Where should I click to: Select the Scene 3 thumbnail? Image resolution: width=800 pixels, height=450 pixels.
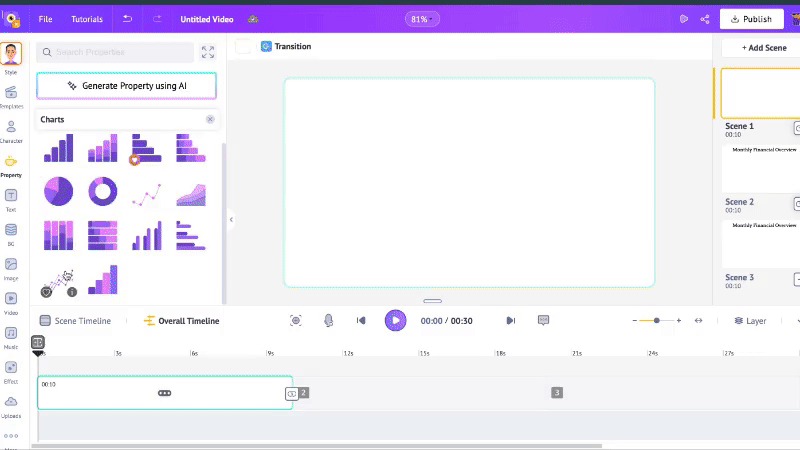pyautogui.click(x=760, y=244)
